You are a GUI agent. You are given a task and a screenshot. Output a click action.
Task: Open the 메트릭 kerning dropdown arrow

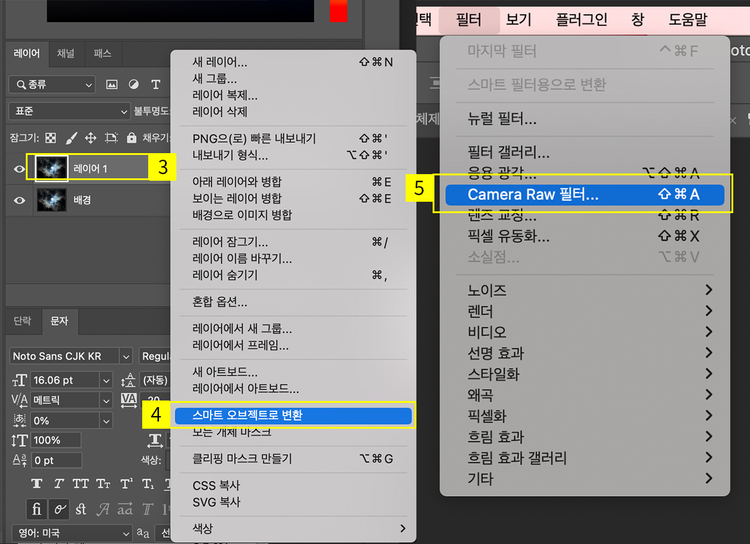[x=106, y=400]
